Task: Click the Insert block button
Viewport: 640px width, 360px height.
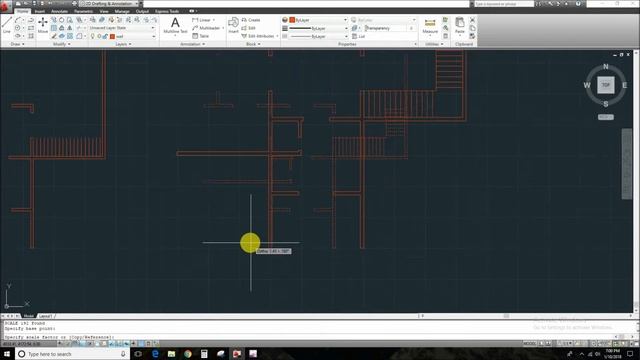Action: point(233,25)
